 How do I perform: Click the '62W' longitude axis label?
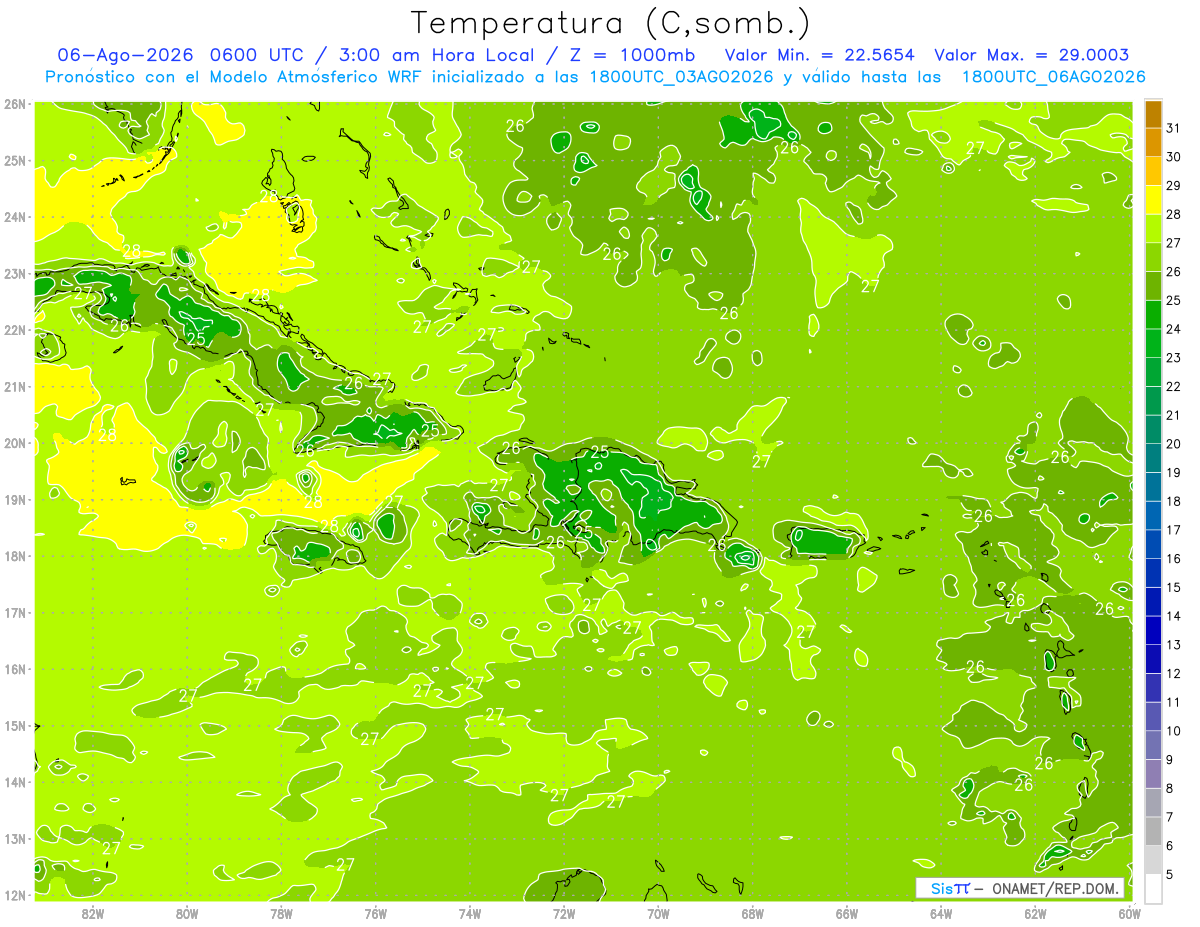point(1035,913)
